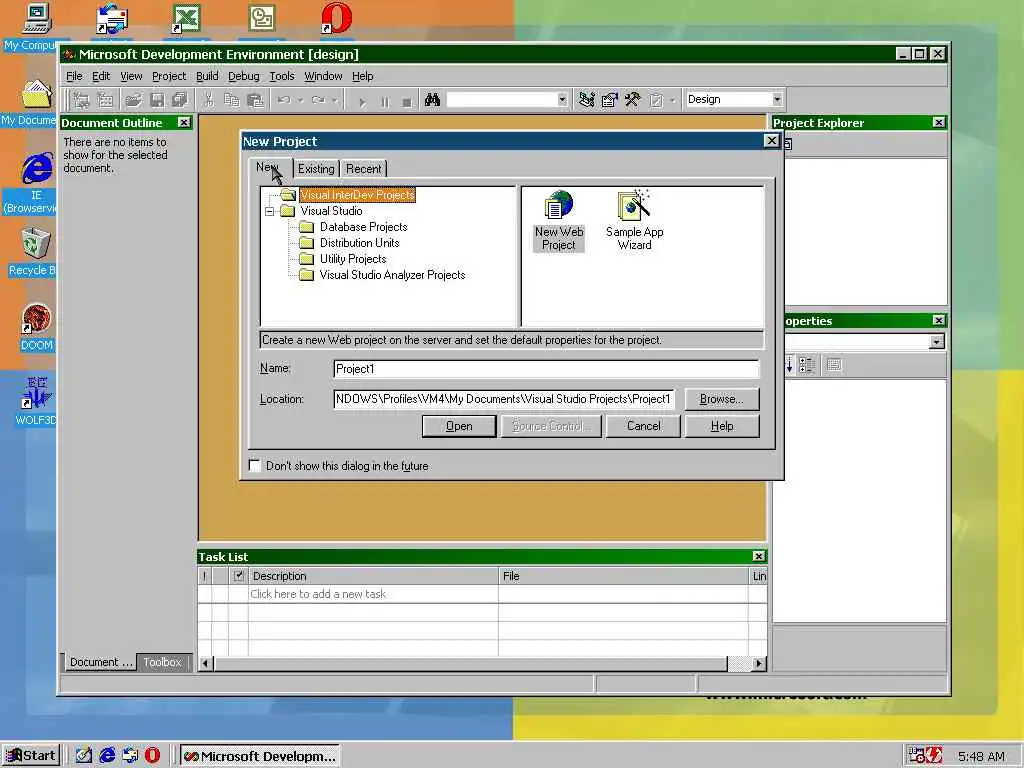Click the Task List clipboard toolbar icon
Viewport: 1024px width, 768px height.
coord(656,100)
